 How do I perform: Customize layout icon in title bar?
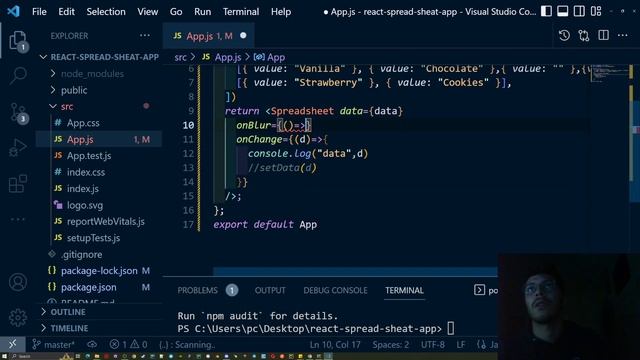click(x=596, y=11)
